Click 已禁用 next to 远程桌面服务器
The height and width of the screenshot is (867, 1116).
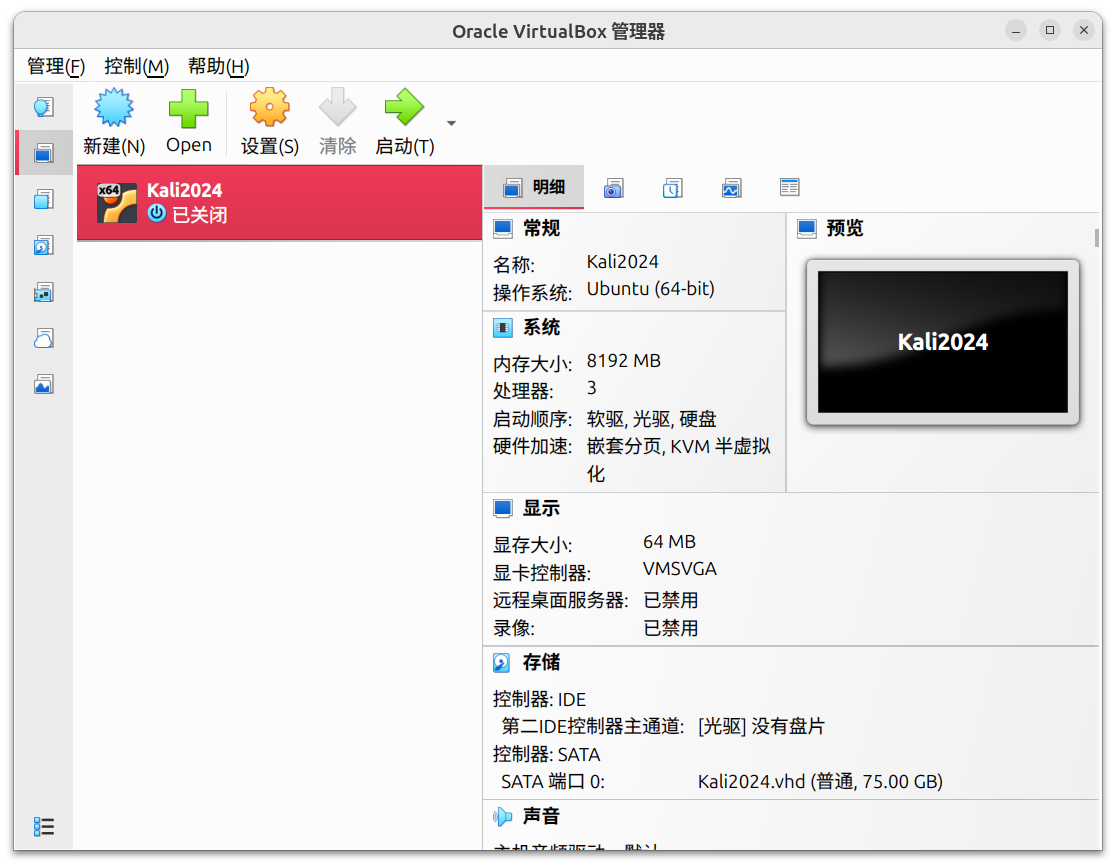pyautogui.click(x=670, y=600)
